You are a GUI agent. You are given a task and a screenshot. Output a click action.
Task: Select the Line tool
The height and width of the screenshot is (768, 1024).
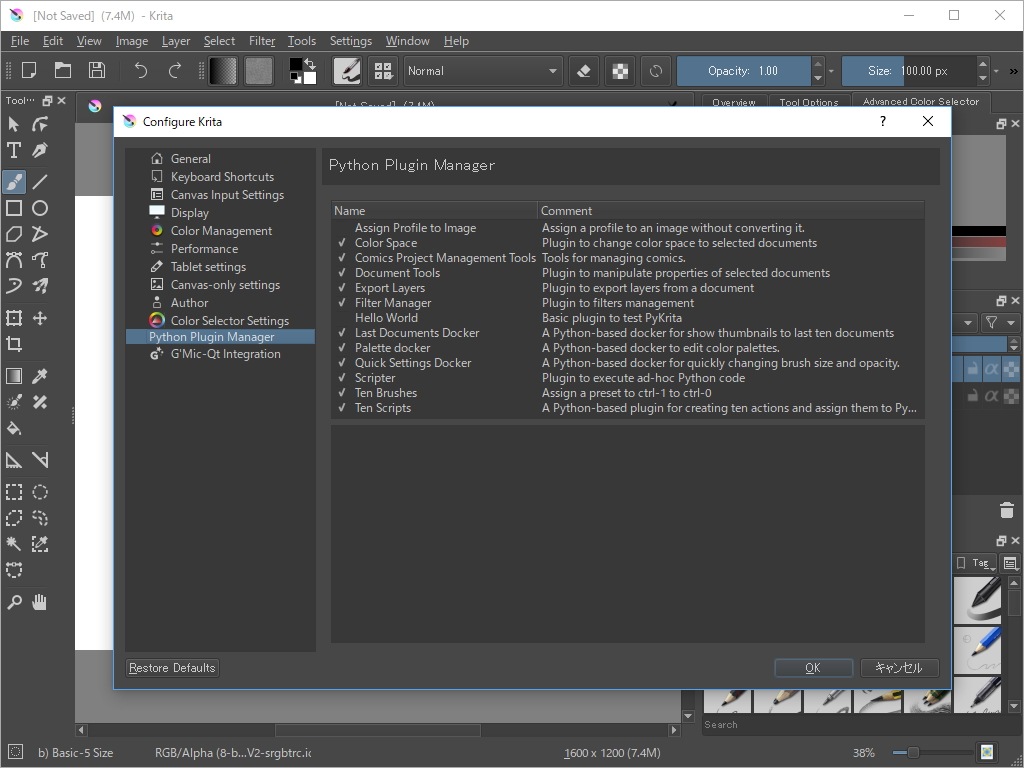pyautogui.click(x=40, y=182)
